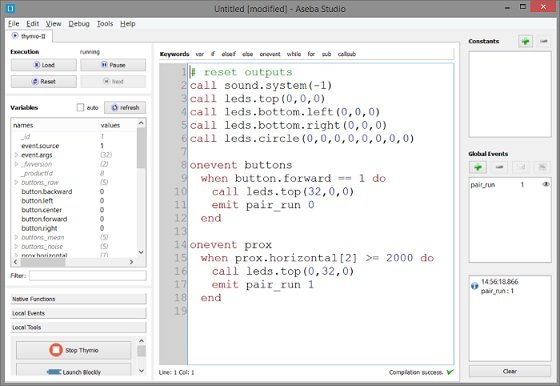This screenshot has width=560, height=386.
Task: Expand the Native Functions section
Action: pyautogui.click(x=78, y=299)
